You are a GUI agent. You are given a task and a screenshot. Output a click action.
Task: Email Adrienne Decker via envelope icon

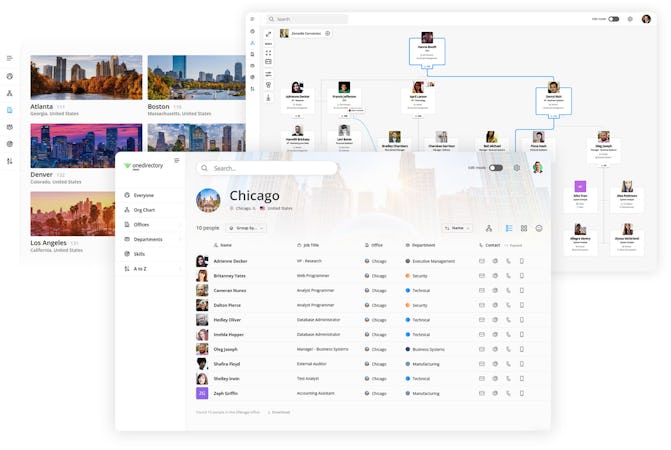[x=482, y=261]
